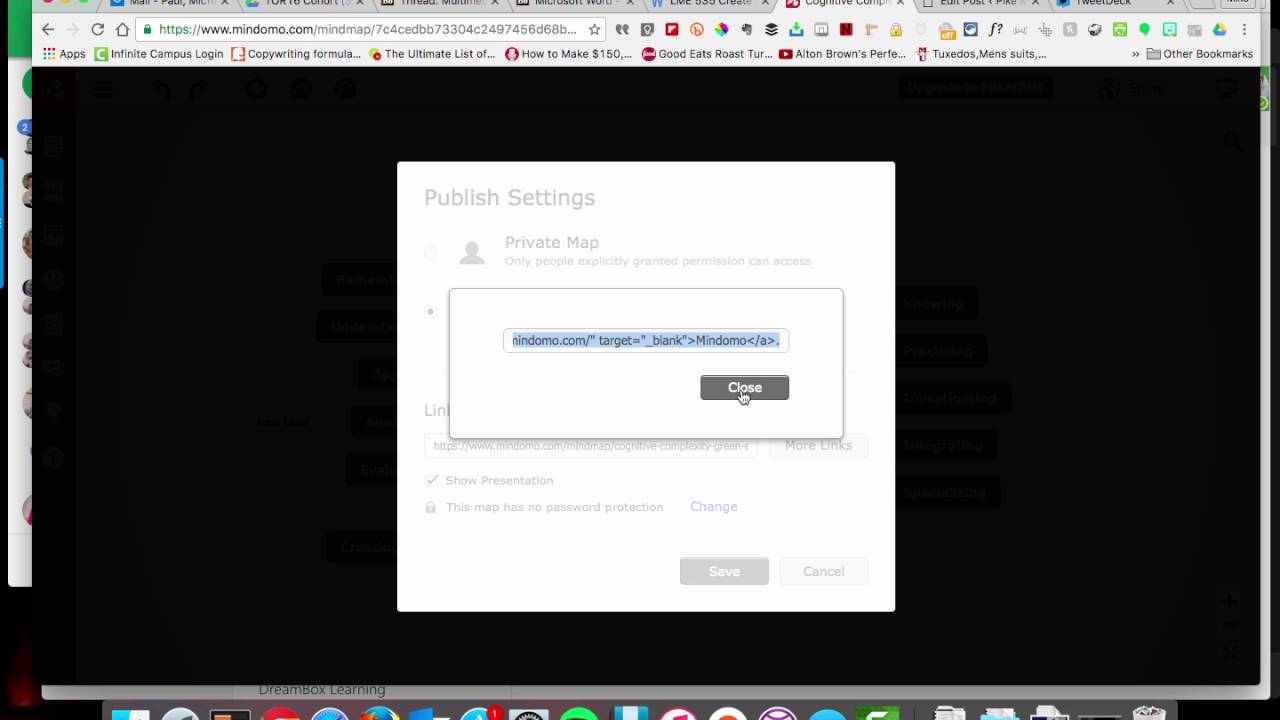Screen dimensions: 1280x720
Task: Click the blue download arrow extension icon
Action: coord(796,30)
